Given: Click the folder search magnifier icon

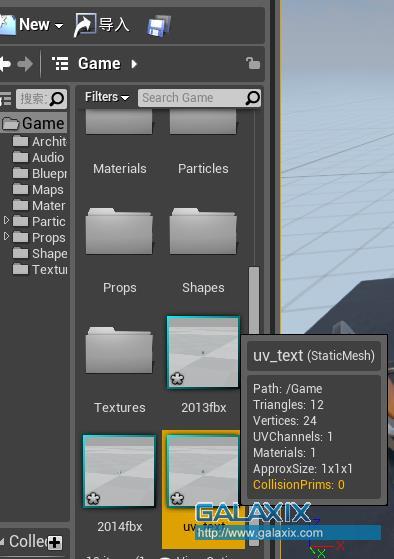Looking at the screenshot, I should click(57, 99).
